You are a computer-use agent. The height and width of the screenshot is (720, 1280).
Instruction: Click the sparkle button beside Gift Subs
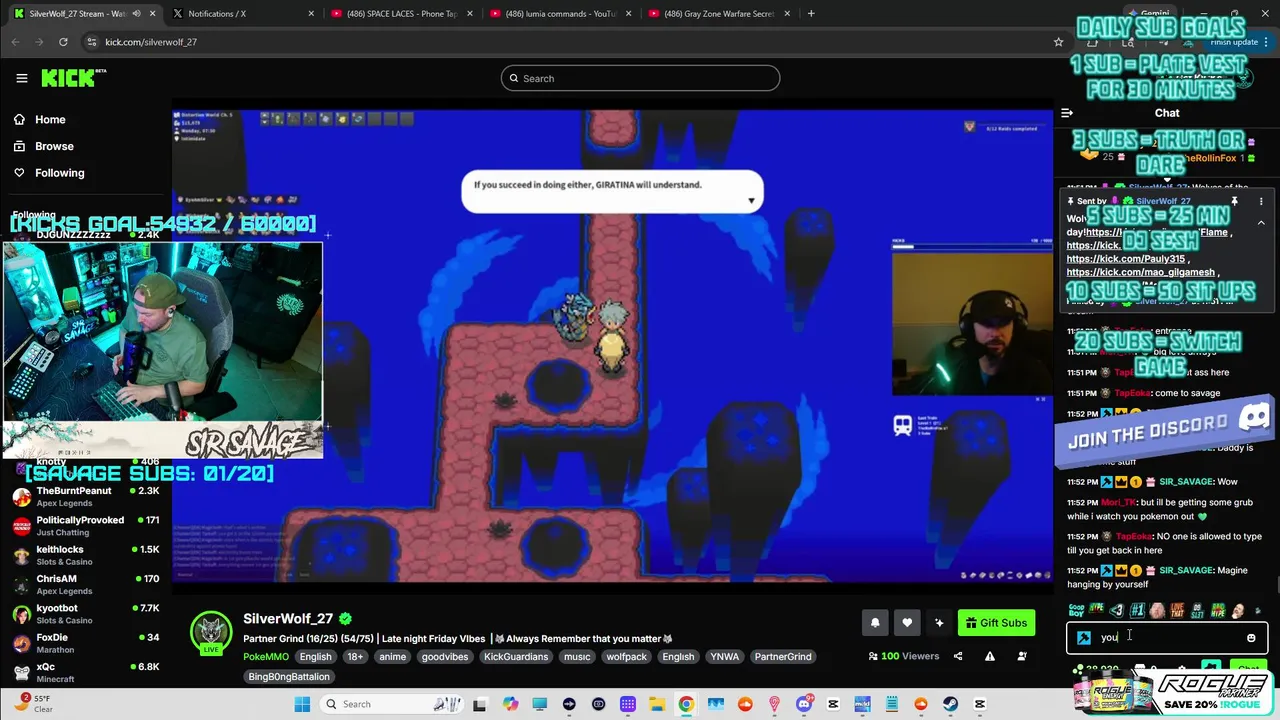click(939, 623)
